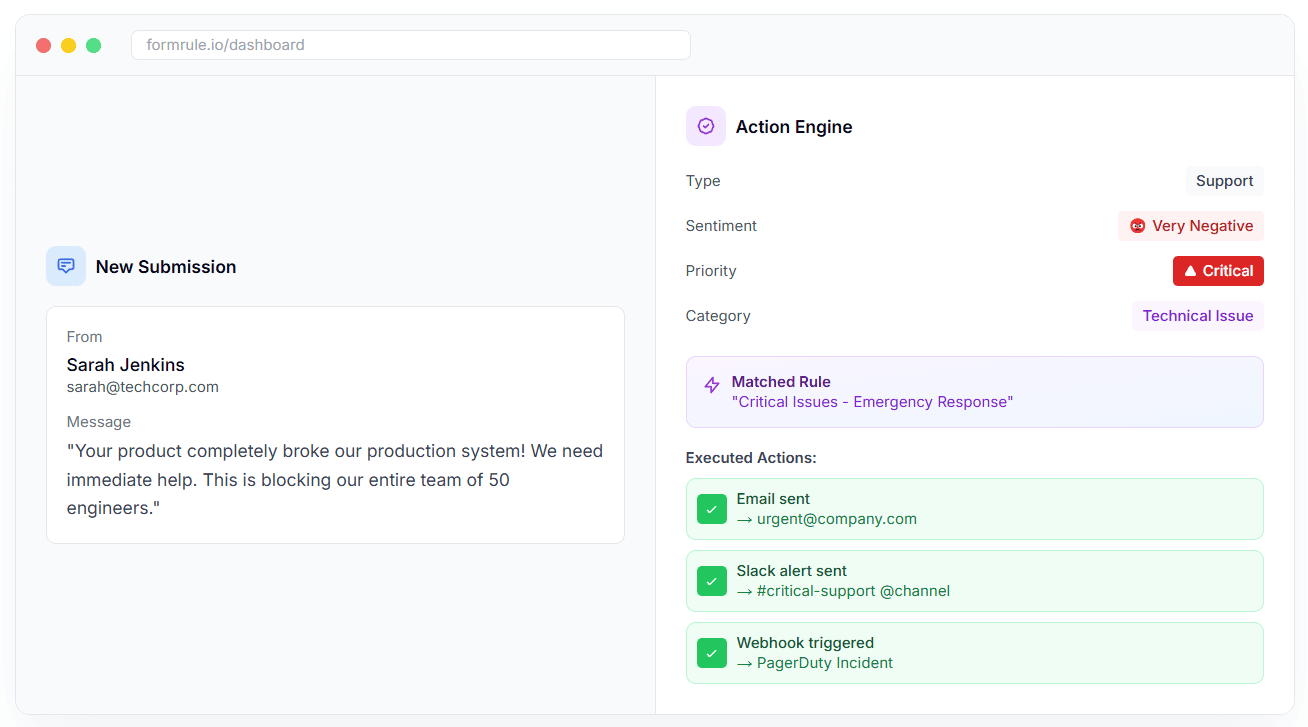Click the green window maximize dot
This screenshot has height=727, width=1308.
click(x=93, y=45)
